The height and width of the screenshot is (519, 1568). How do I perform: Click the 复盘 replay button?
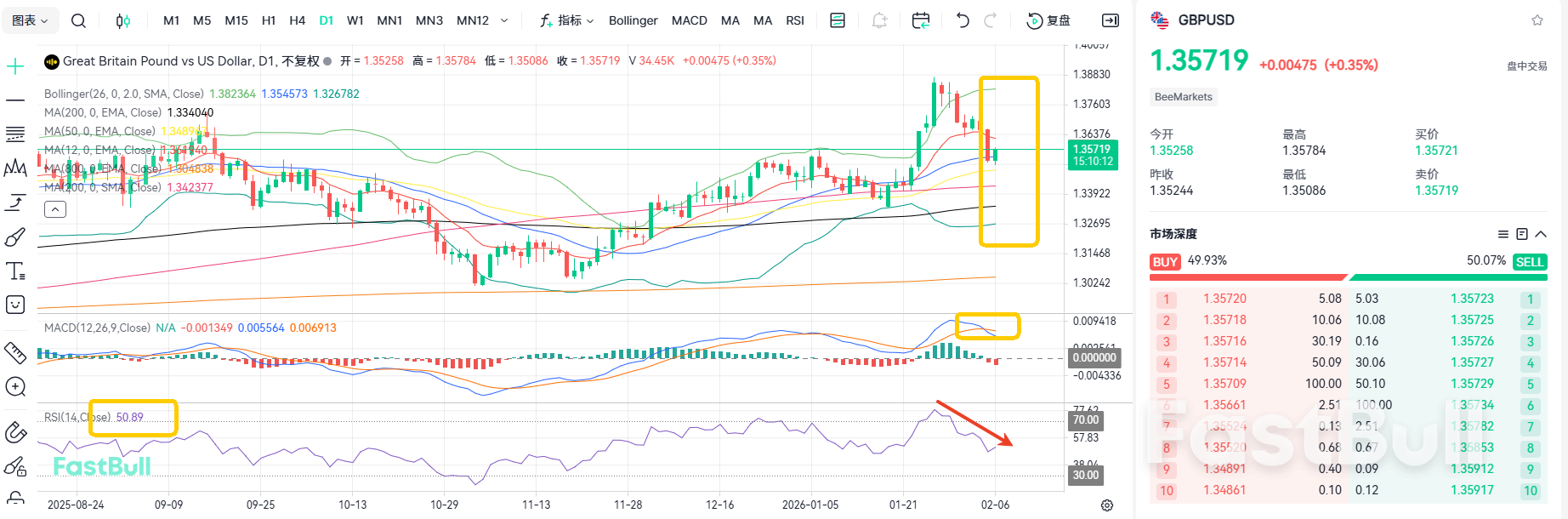pyautogui.click(x=1049, y=20)
